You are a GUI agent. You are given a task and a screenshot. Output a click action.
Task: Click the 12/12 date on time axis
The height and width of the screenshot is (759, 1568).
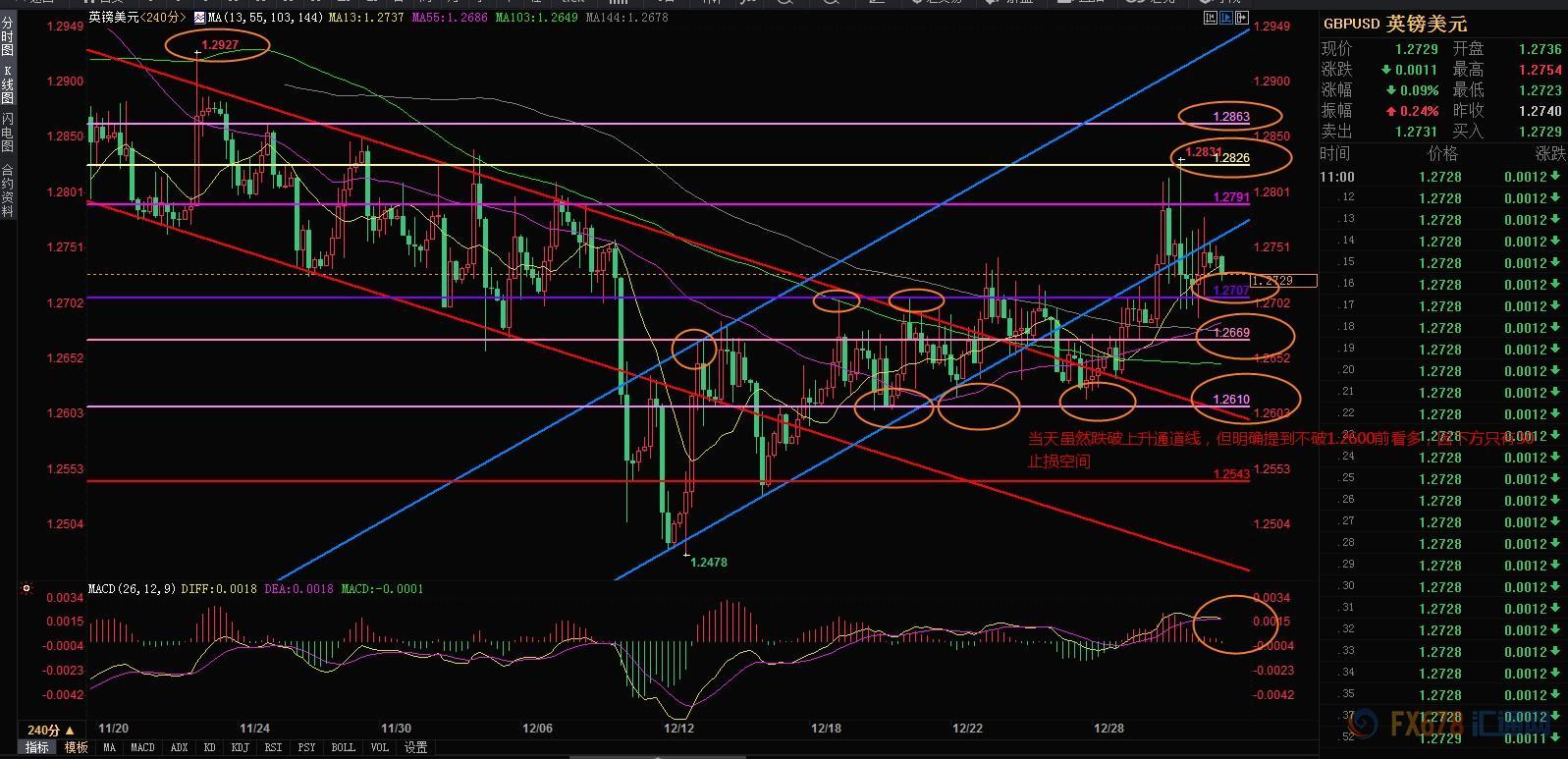678,729
